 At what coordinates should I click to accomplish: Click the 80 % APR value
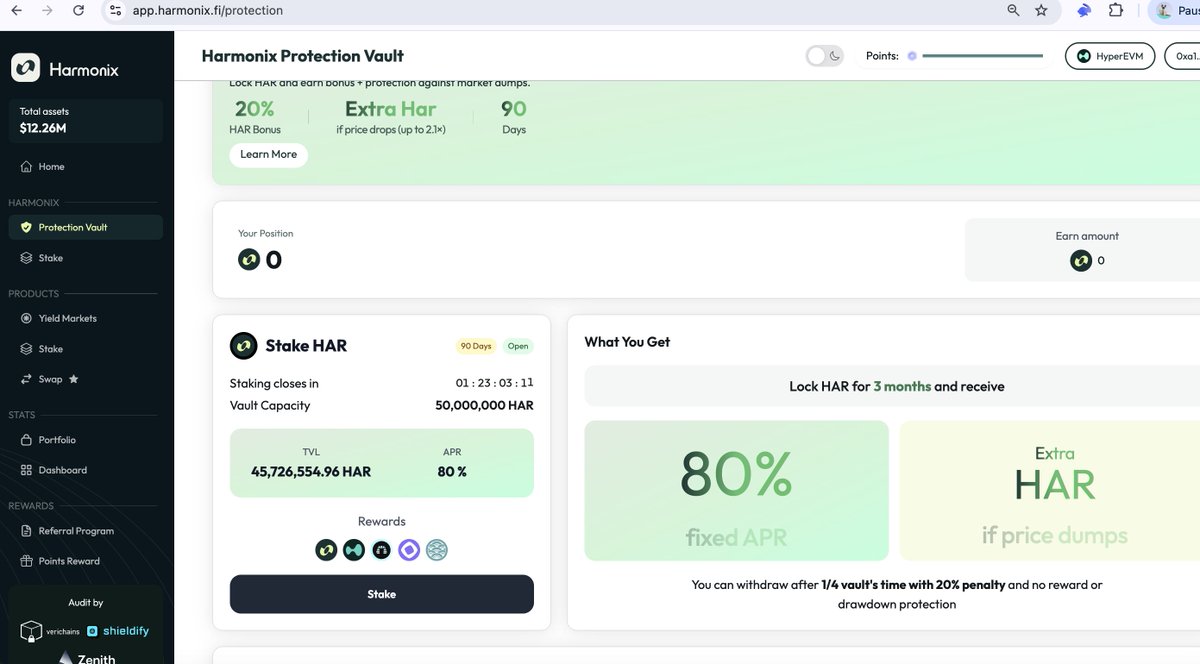452,471
